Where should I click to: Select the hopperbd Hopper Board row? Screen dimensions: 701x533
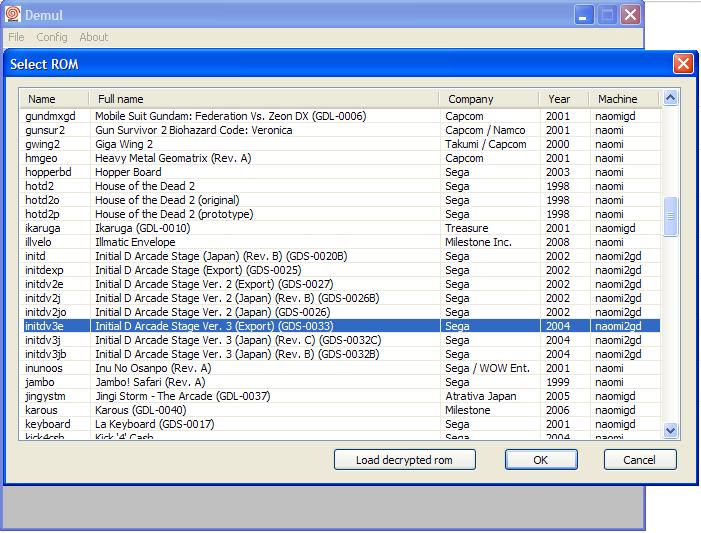(342, 172)
